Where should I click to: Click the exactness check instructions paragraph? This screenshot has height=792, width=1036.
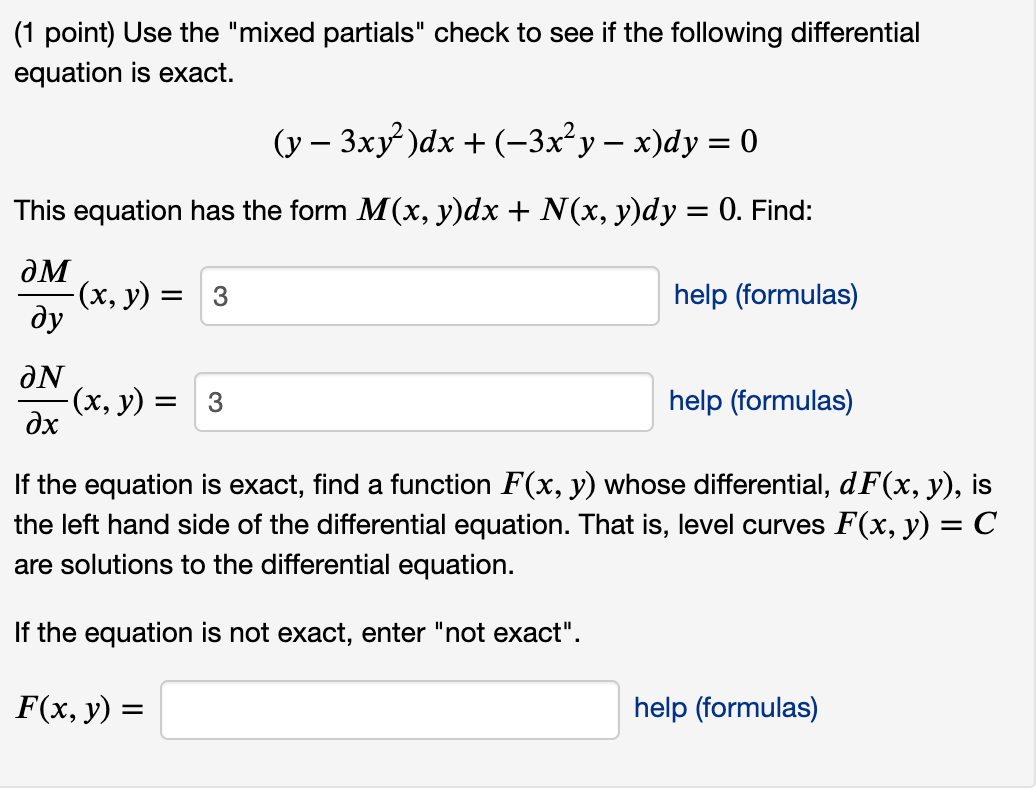coord(500,524)
